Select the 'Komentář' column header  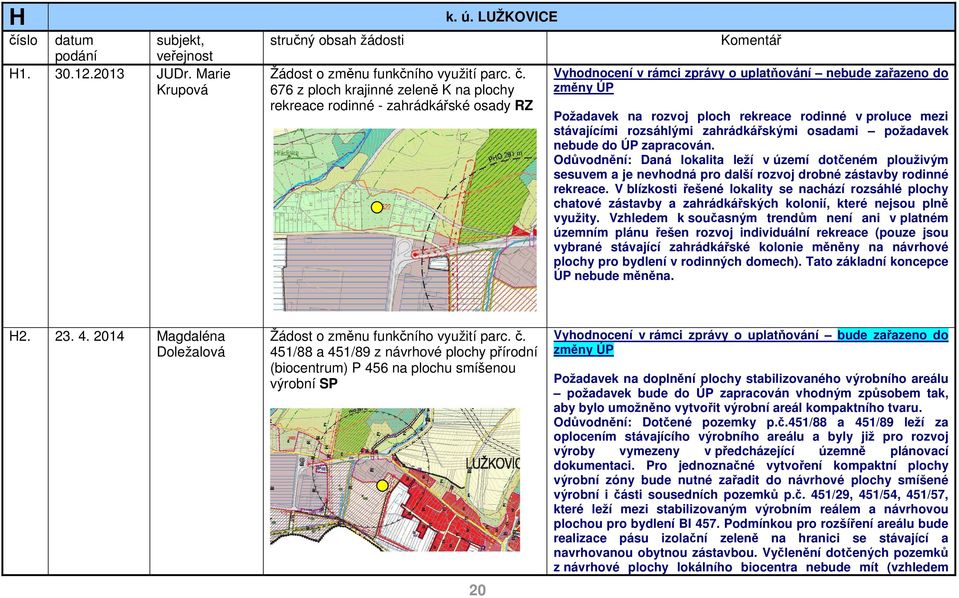tap(750, 40)
